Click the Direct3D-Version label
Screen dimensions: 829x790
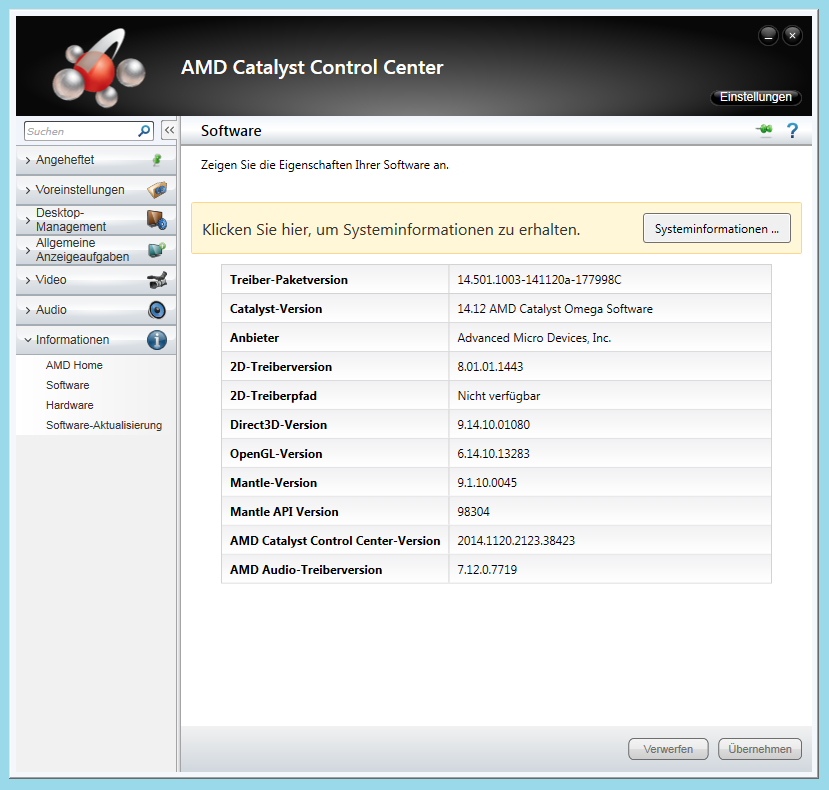click(278, 425)
